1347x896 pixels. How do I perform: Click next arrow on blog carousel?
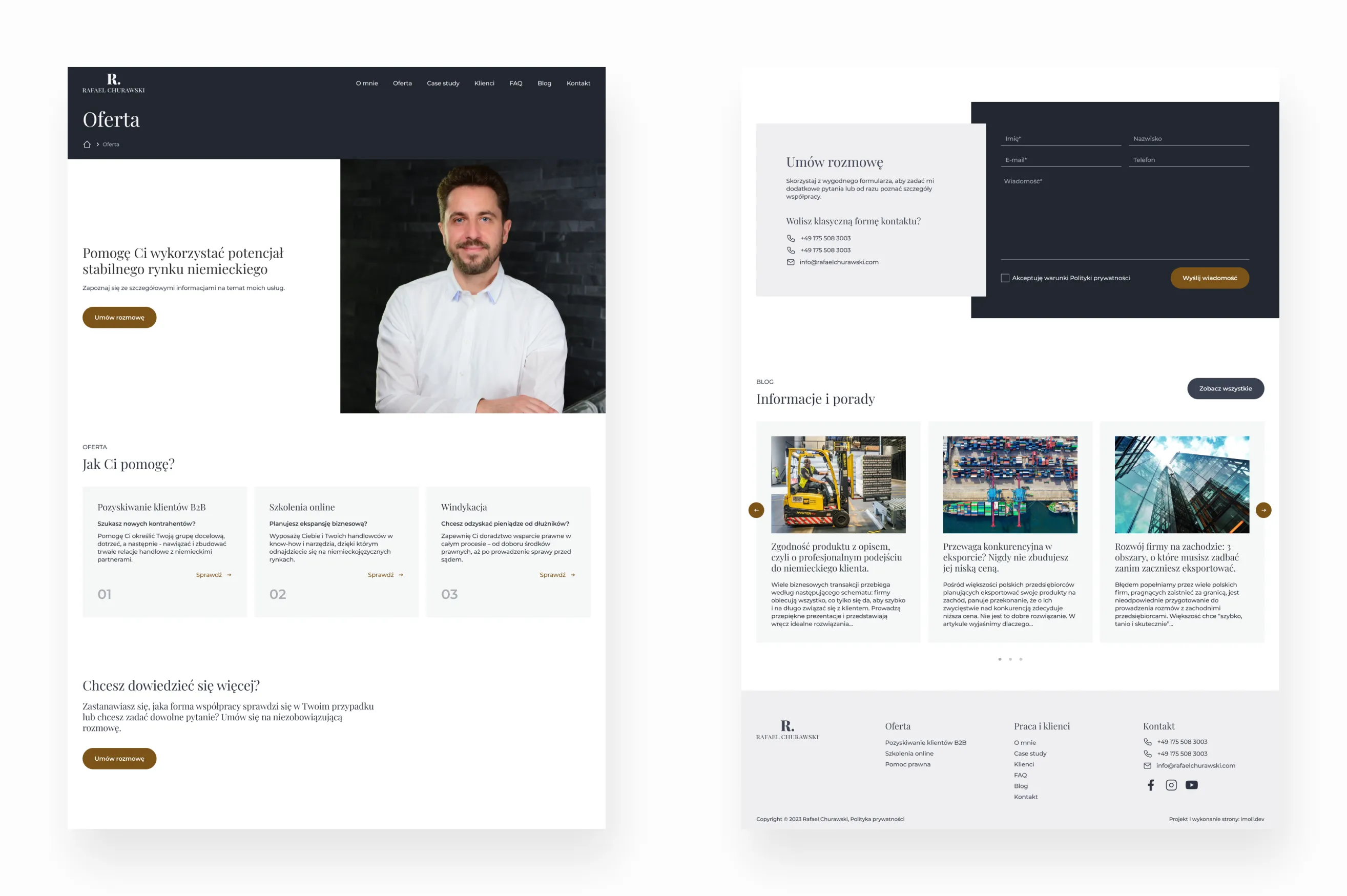[1263, 510]
